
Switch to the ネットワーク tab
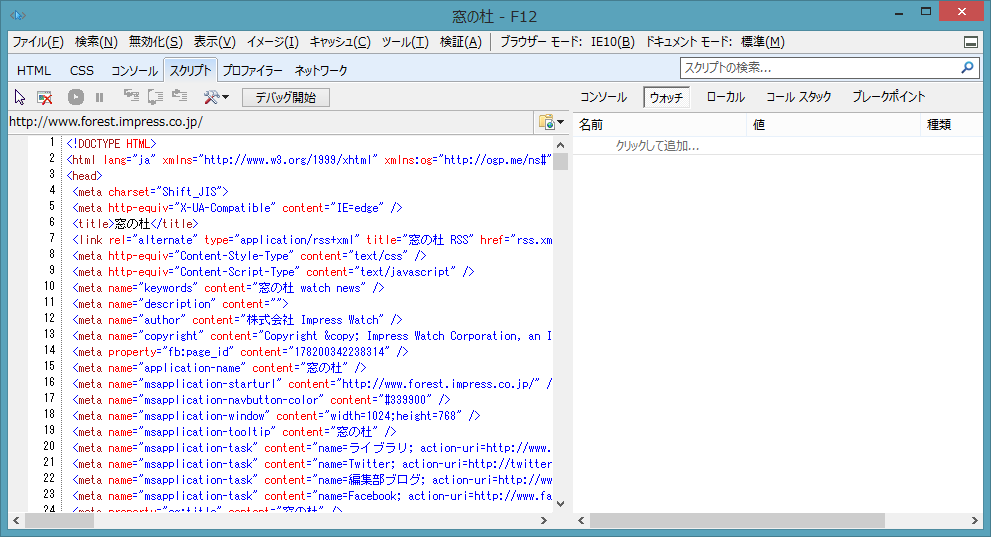tap(321, 70)
